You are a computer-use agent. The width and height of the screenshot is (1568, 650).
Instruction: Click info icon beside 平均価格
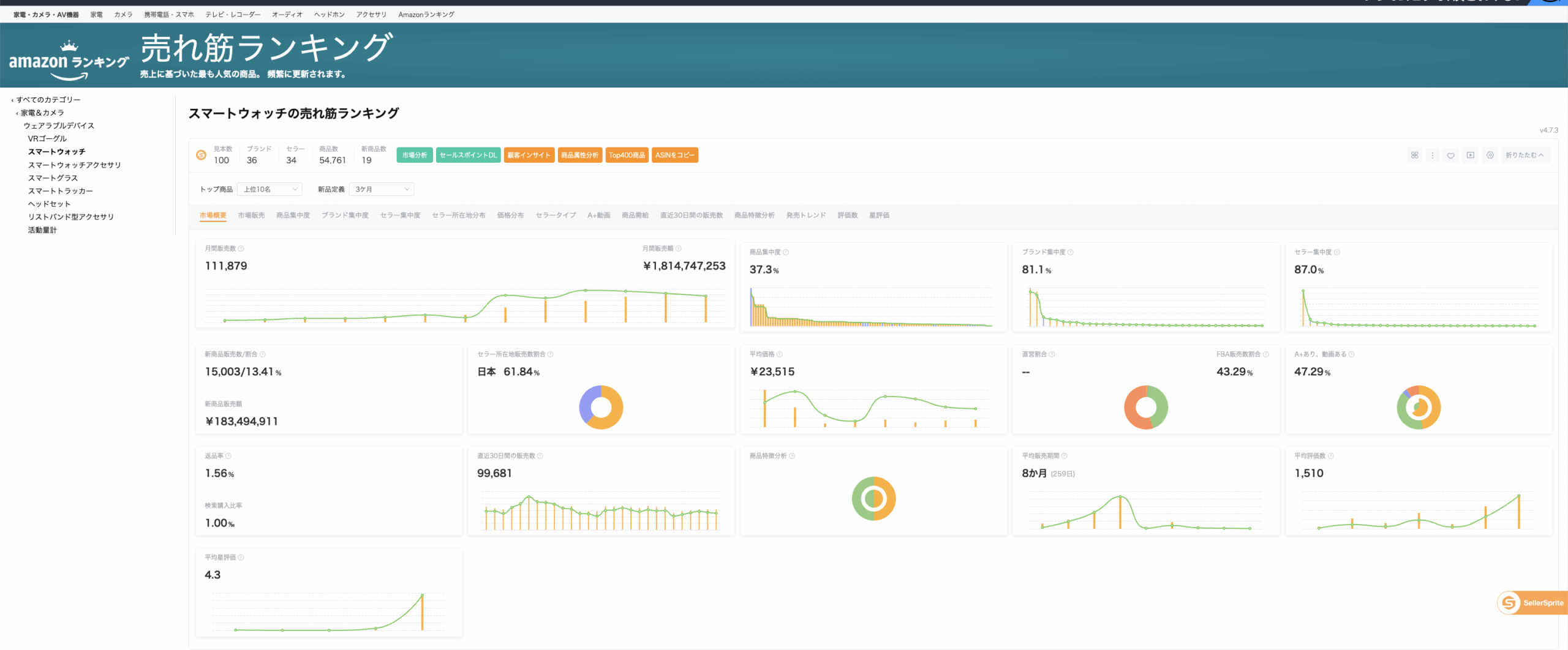coord(780,354)
